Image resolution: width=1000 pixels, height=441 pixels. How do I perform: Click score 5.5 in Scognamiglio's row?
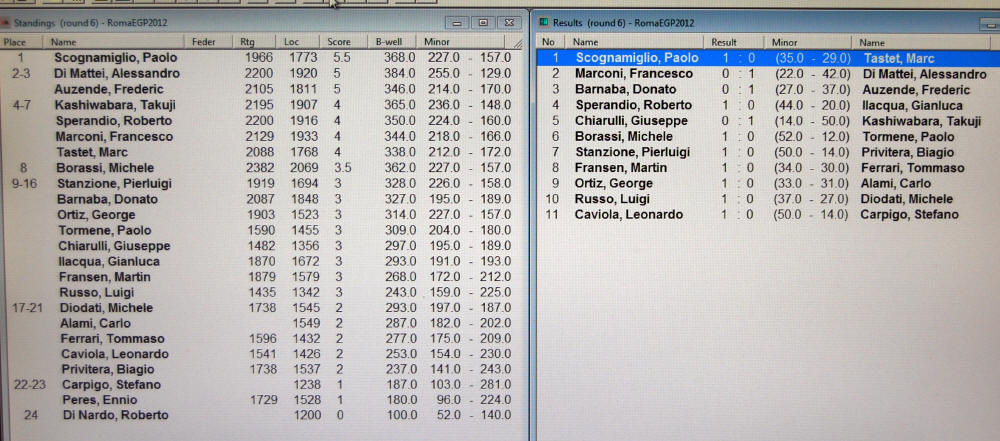click(x=342, y=57)
